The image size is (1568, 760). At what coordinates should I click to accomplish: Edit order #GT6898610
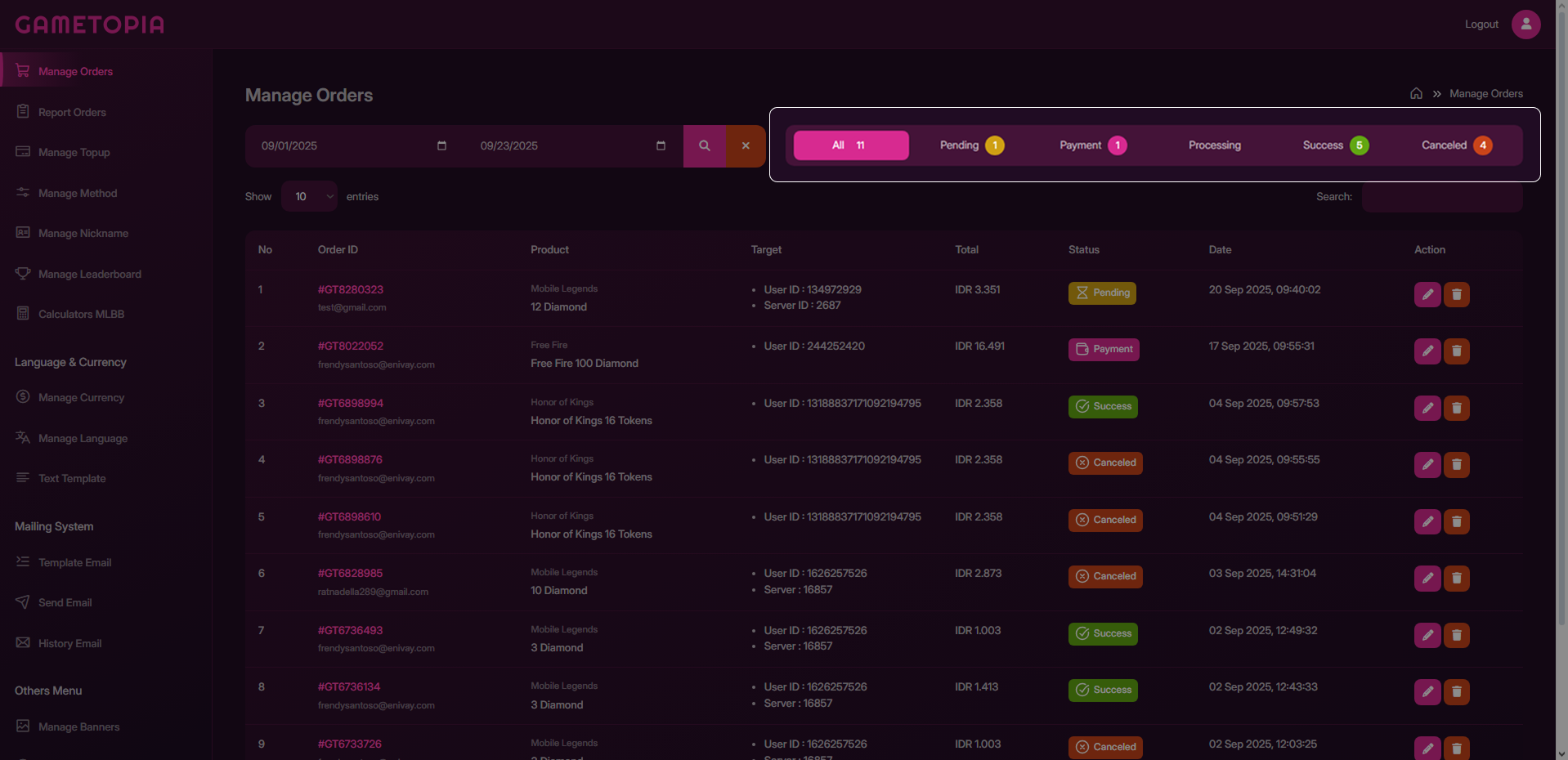point(1427,521)
